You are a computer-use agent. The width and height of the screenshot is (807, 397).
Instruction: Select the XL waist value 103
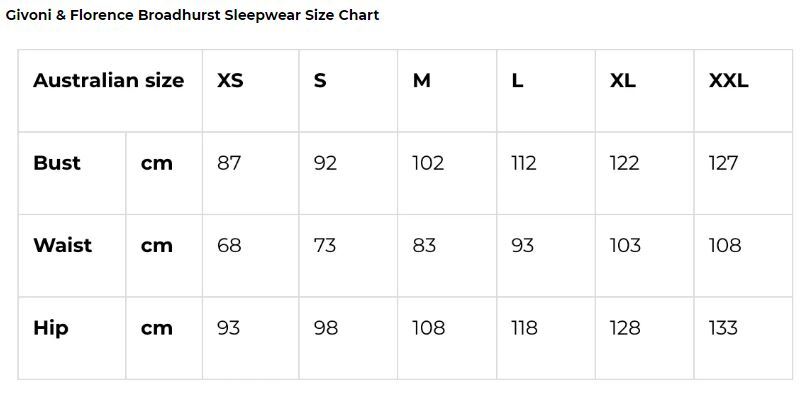coord(625,245)
